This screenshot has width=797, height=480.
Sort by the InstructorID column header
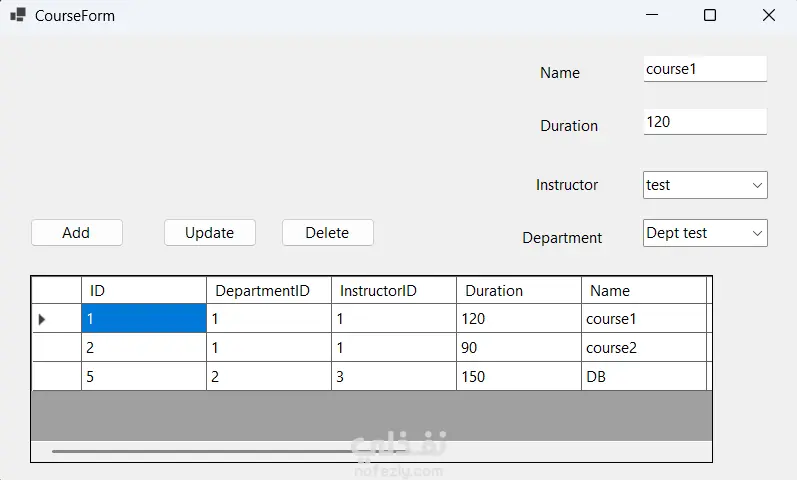coord(393,291)
